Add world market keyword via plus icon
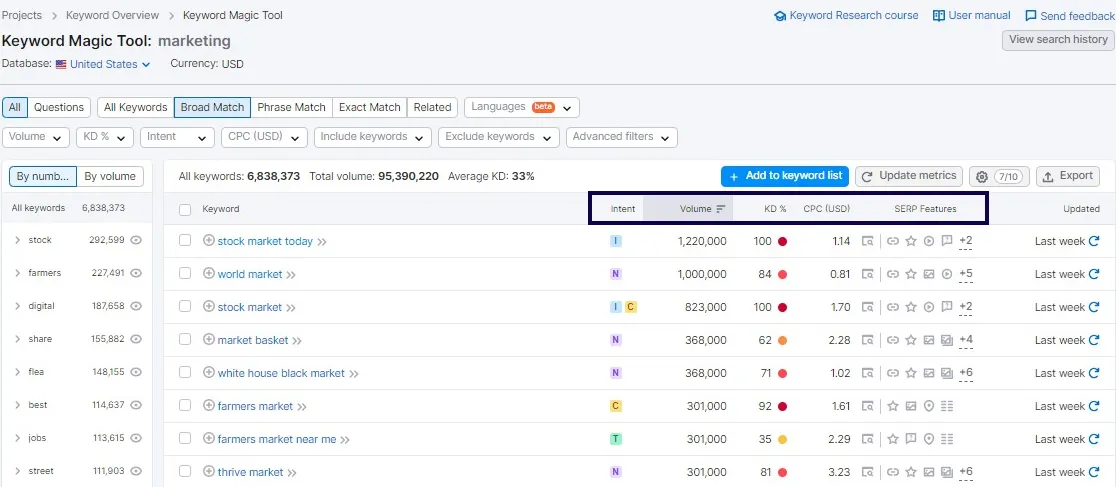The height and width of the screenshot is (487, 1116). [x=209, y=274]
